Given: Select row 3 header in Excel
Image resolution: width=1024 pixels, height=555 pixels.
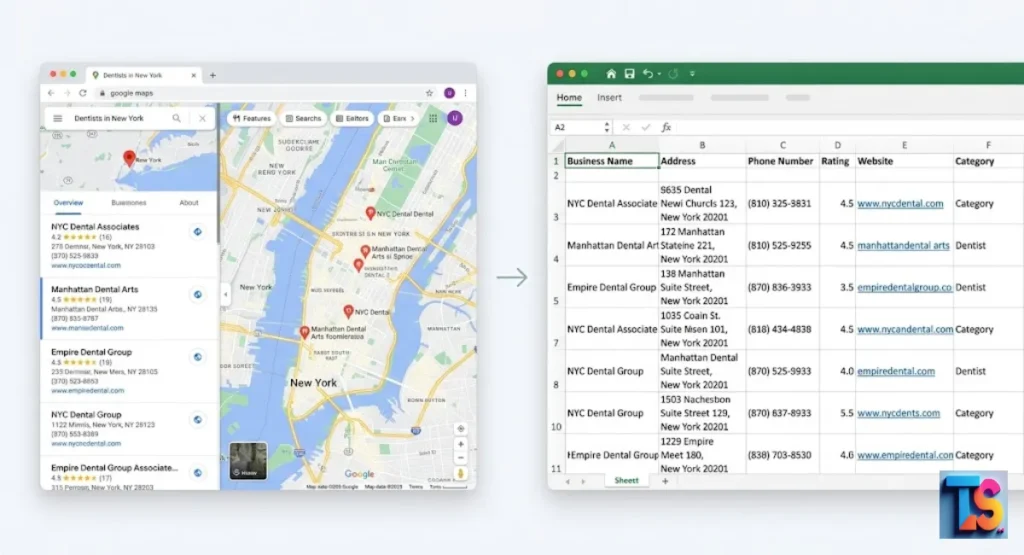Looking at the screenshot, I should pos(556,204).
